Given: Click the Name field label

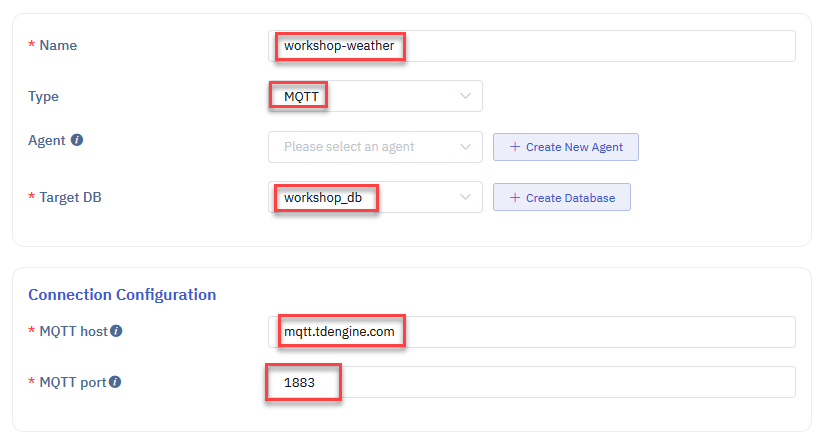Looking at the screenshot, I should (x=58, y=46).
